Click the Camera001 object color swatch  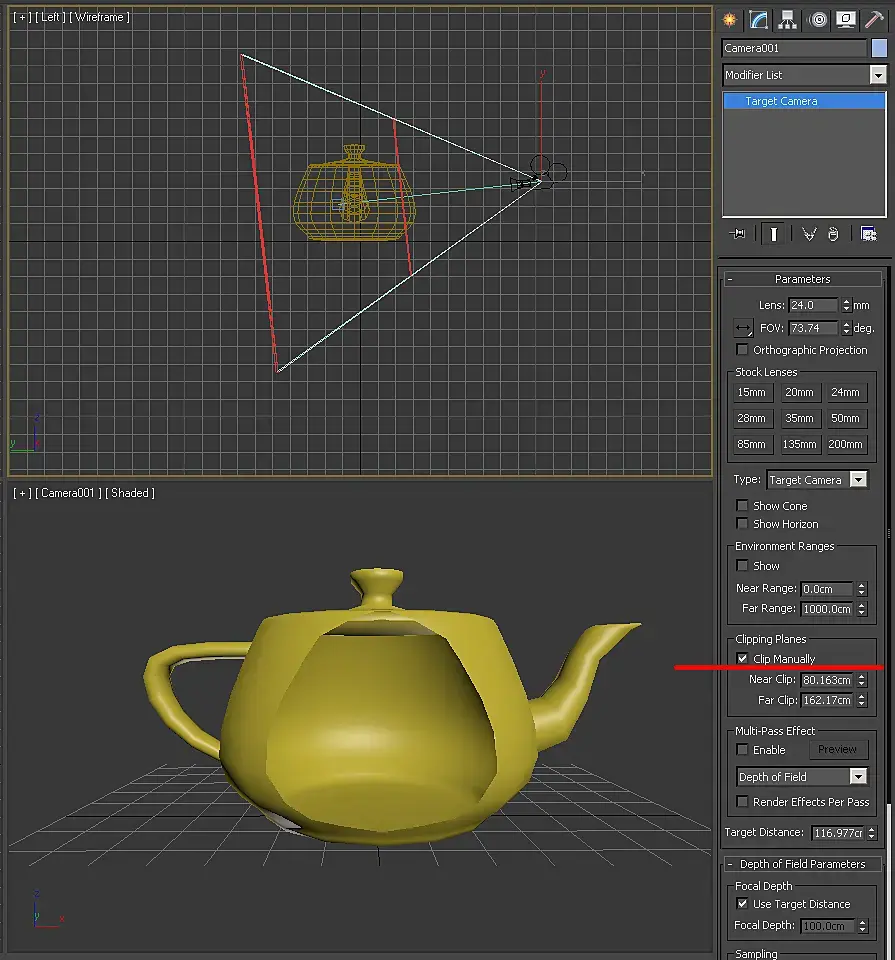point(879,48)
